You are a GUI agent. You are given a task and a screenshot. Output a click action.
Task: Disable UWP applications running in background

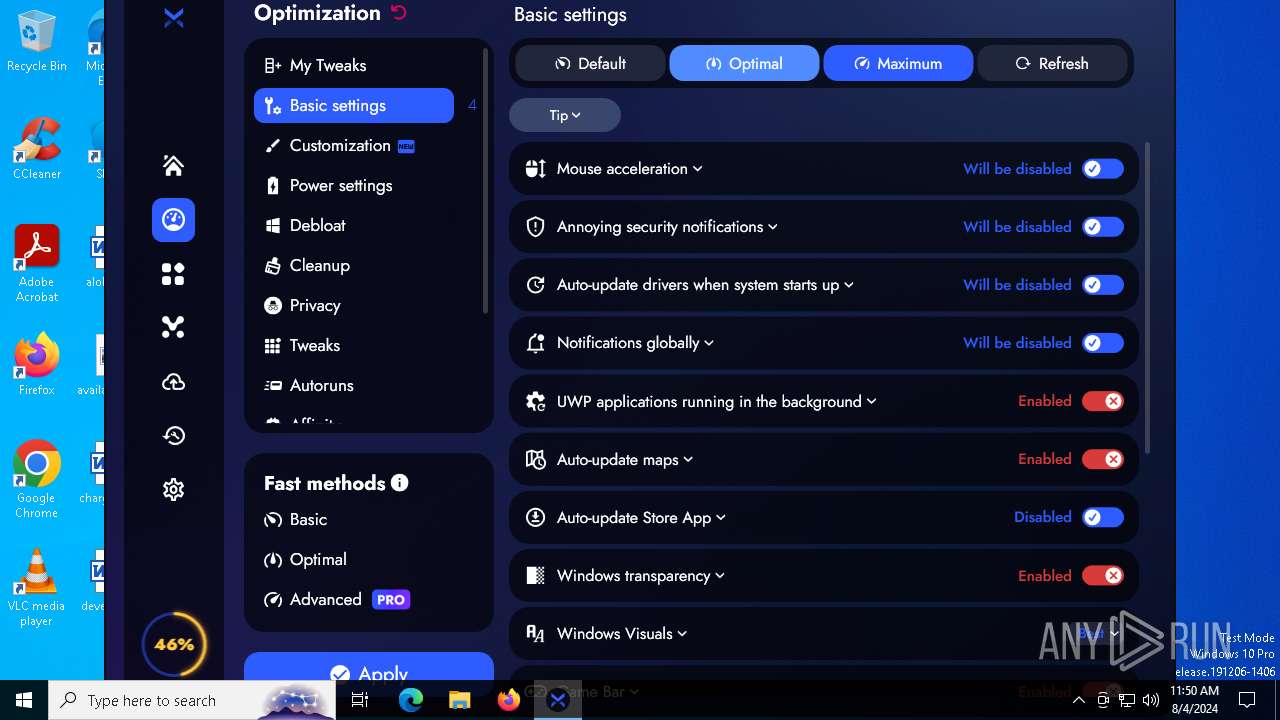pos(1103,401)
